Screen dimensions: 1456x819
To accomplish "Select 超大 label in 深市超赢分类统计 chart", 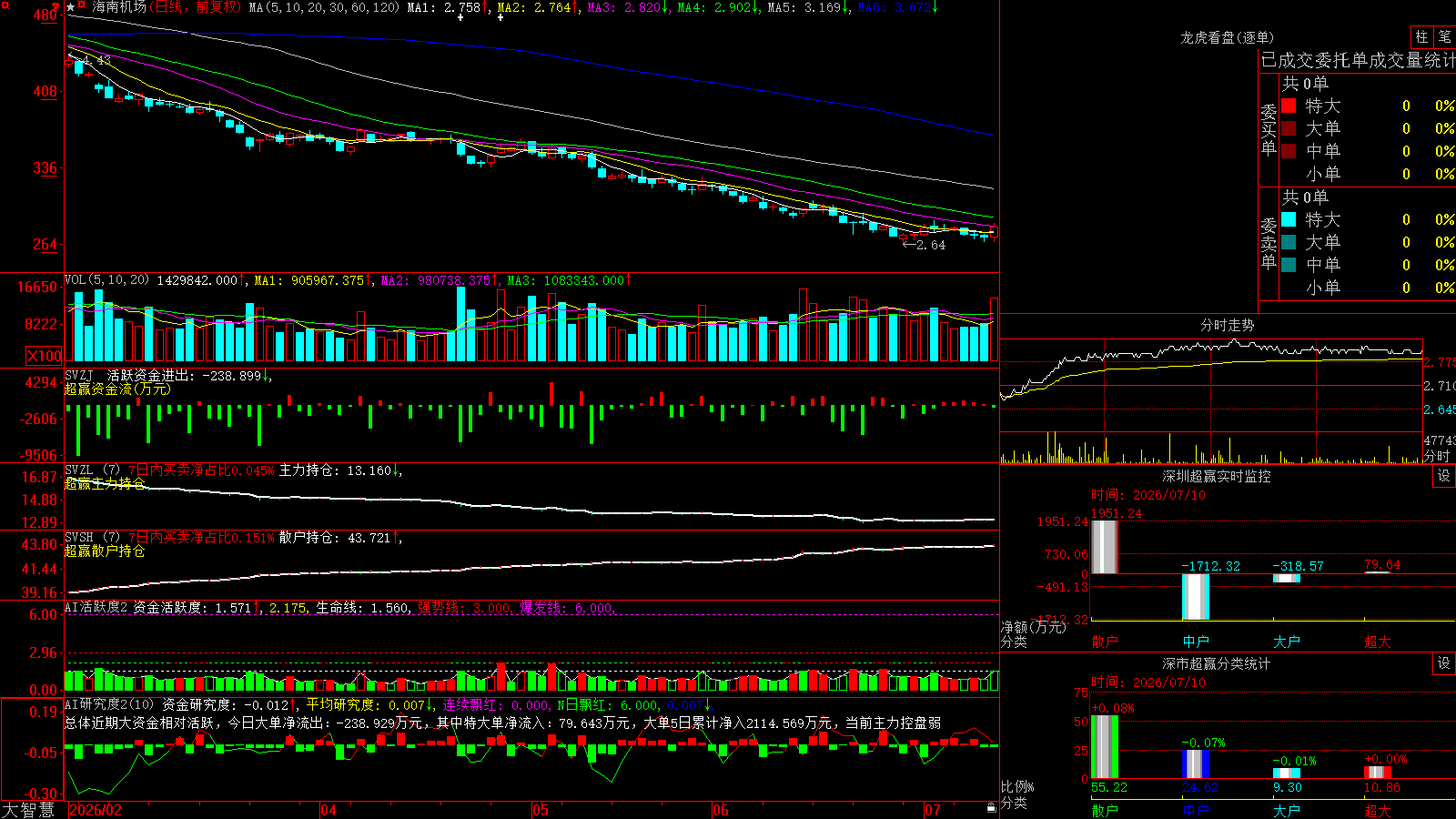I will pyautogui.click(x=1378, y=811).
